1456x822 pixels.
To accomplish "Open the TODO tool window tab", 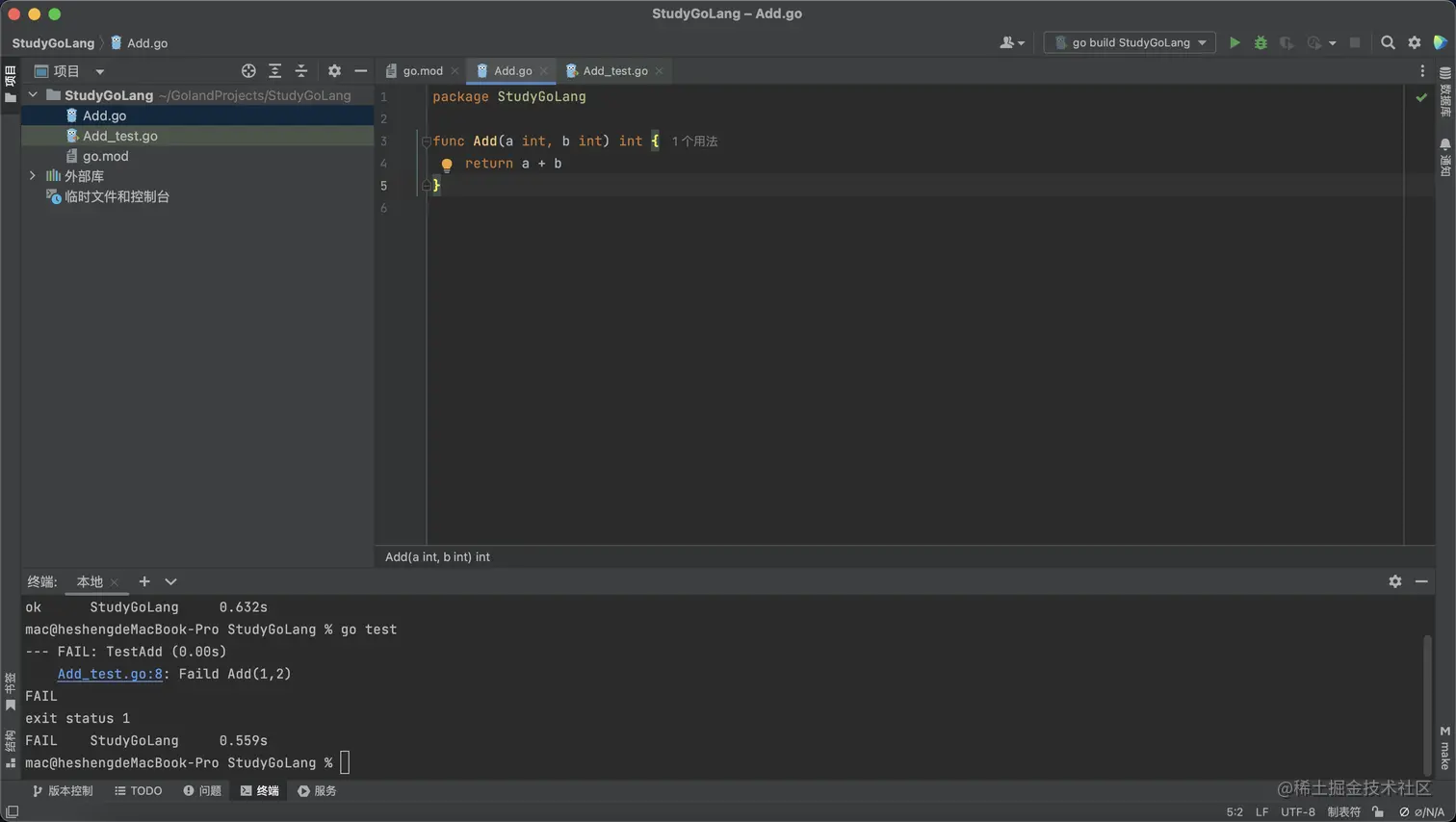I will (139, 791).
